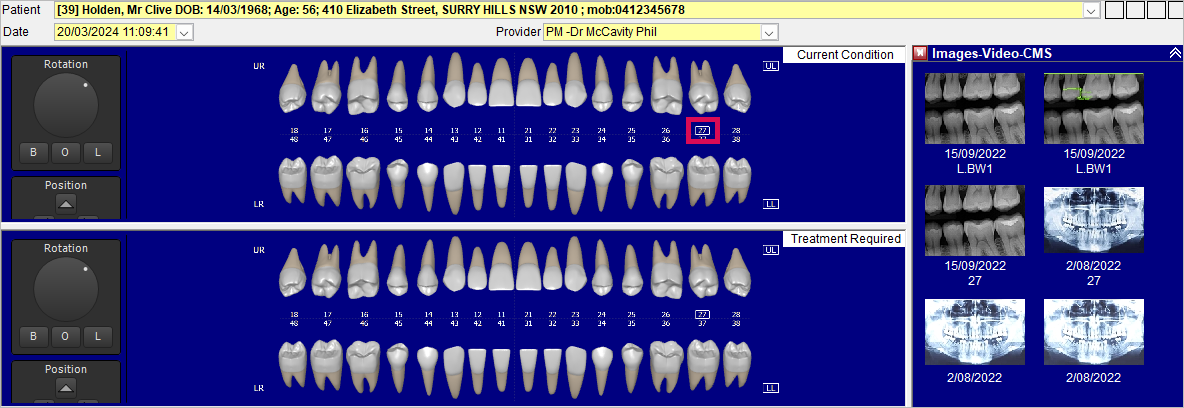Expand the Provider dropdown
The height and width of the screenshot is (408, 1184).
pyautogui.click(x=769, y=32)
